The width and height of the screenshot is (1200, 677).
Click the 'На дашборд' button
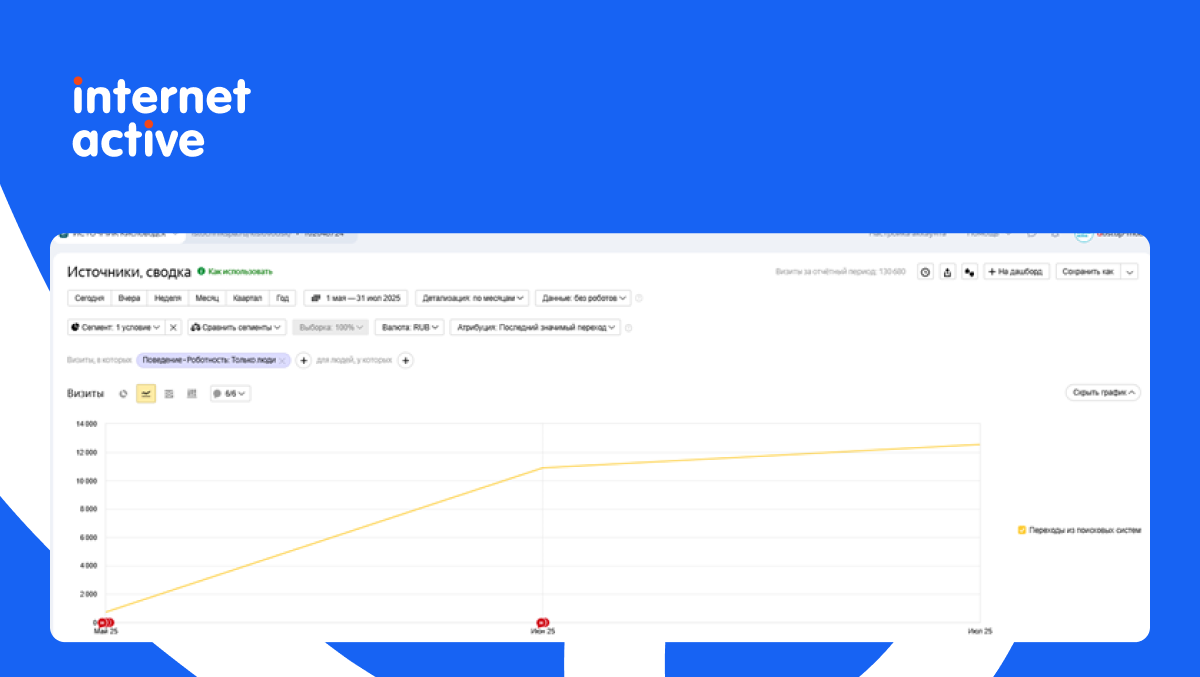(1016, 272)
